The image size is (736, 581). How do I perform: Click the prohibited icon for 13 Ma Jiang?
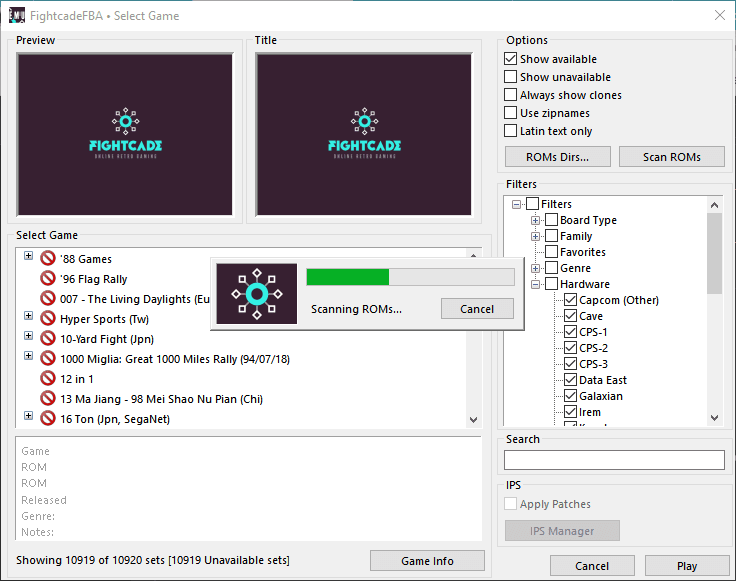[x=48, y=398]
